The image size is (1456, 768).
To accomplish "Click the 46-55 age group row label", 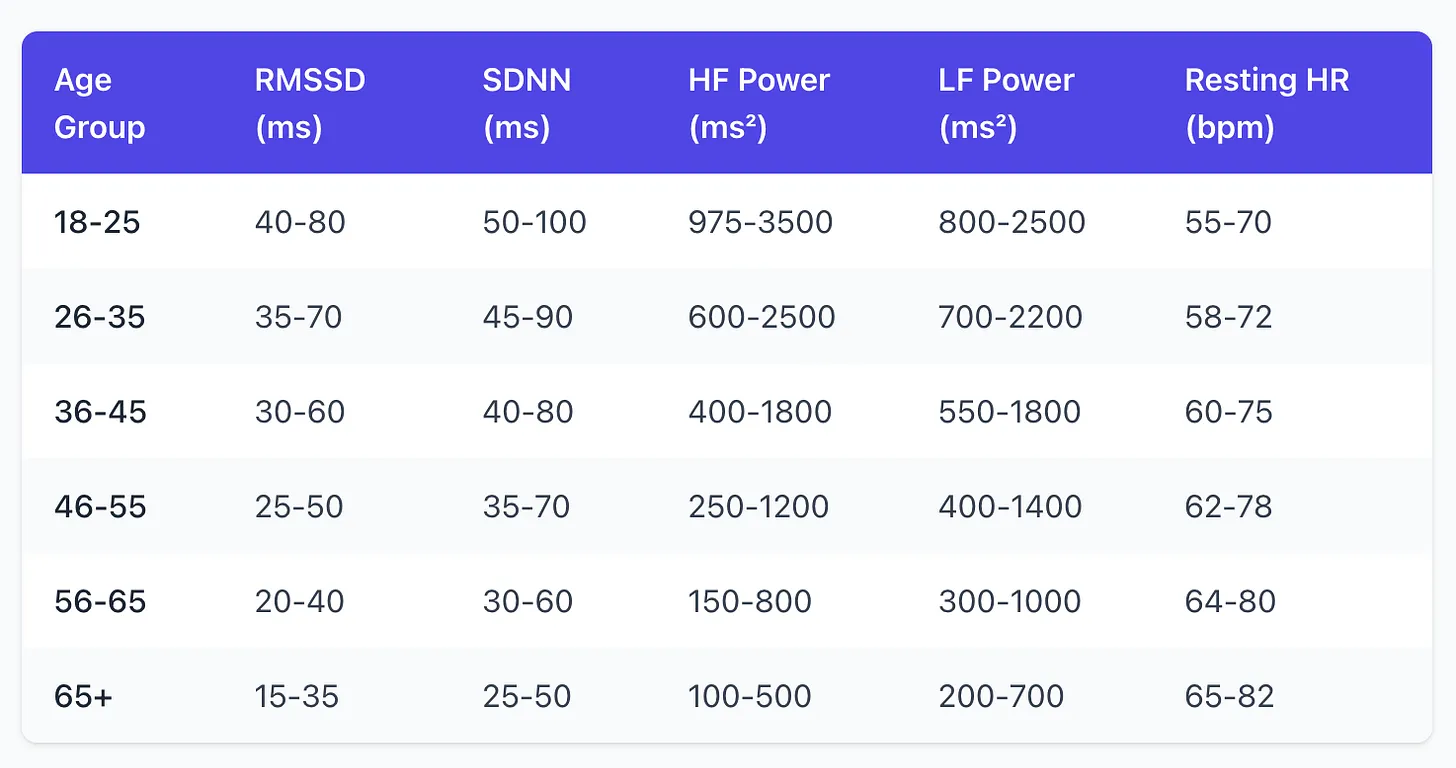I will coord(100,506).
